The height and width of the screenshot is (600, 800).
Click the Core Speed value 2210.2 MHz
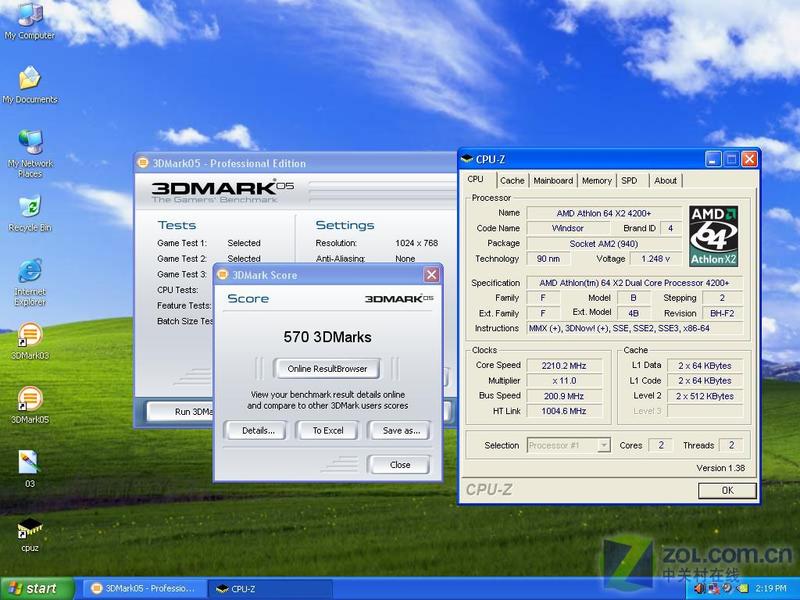point(564,366)
